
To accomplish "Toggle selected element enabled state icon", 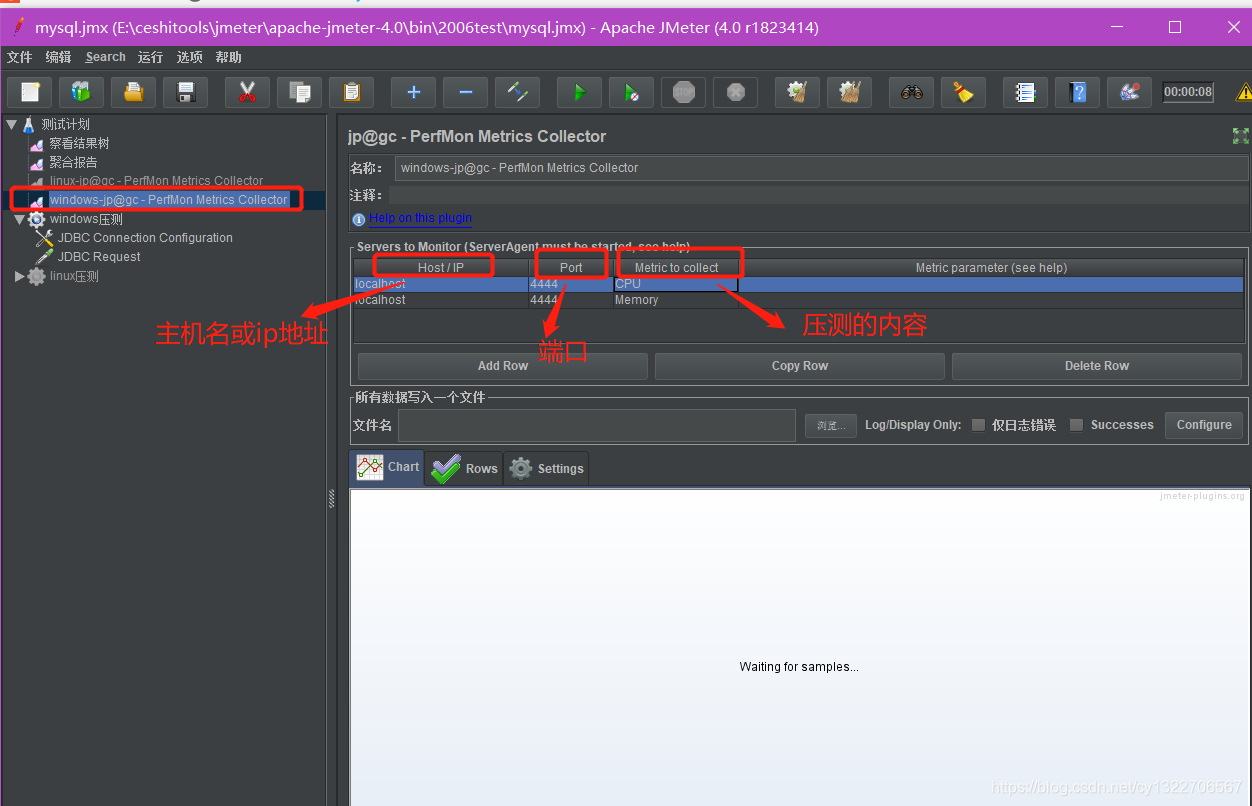I will (x=518, y=92).
